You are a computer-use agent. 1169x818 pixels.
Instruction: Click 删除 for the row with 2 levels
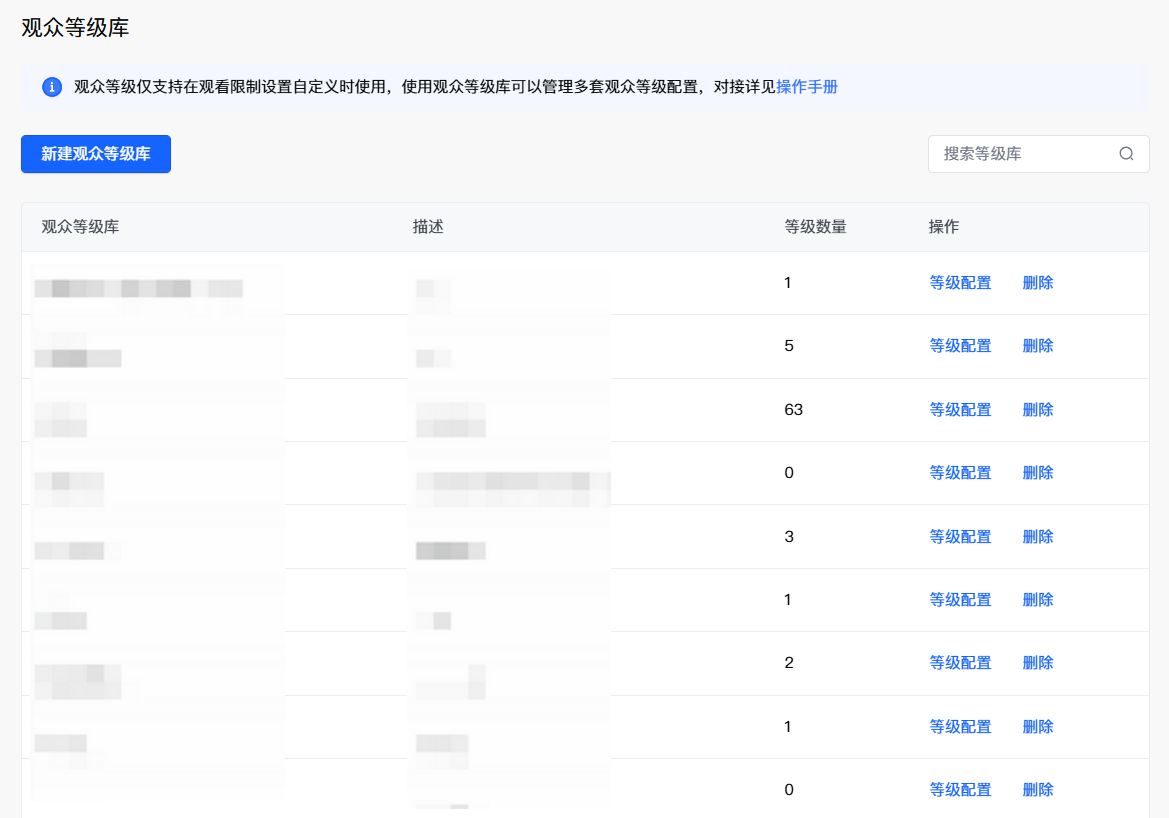click(x=1038, y=663)
